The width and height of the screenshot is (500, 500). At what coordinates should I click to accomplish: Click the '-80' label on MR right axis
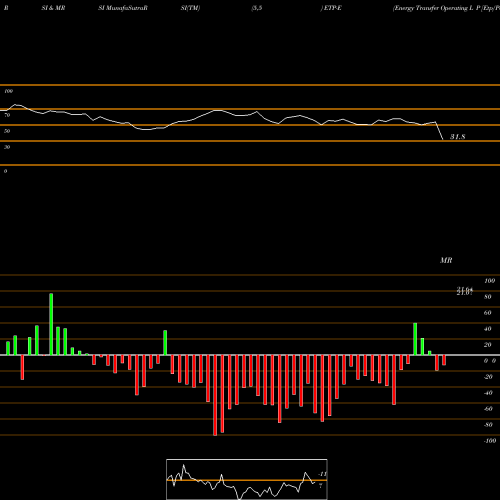tap(488, 425)
